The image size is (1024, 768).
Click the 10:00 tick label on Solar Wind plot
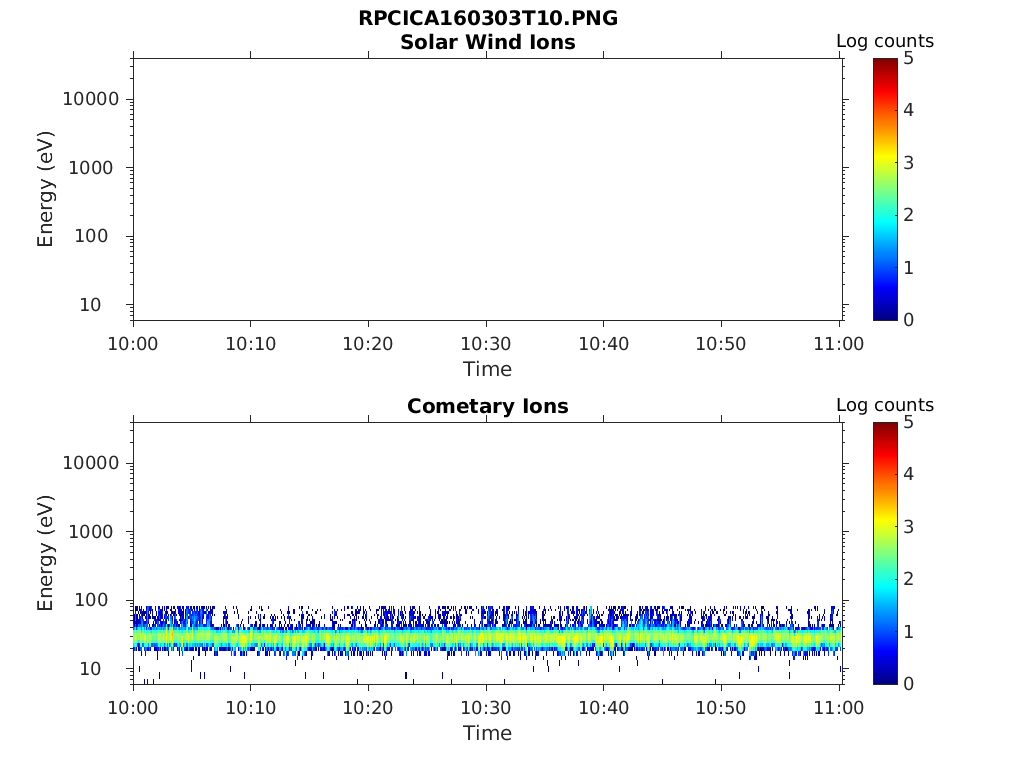coord(133,344)
